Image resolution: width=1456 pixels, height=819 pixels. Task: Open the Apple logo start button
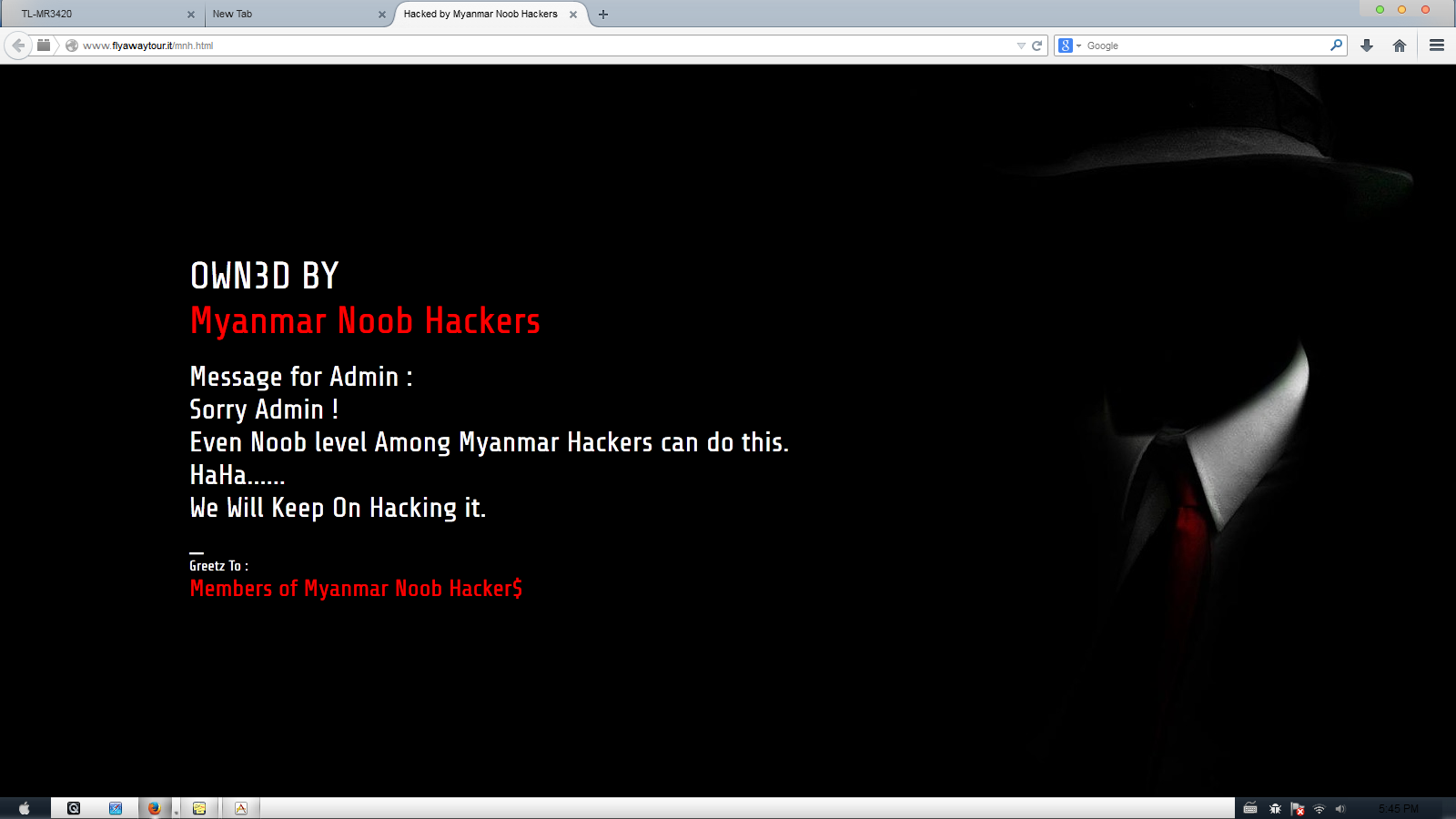pos(25,808)
